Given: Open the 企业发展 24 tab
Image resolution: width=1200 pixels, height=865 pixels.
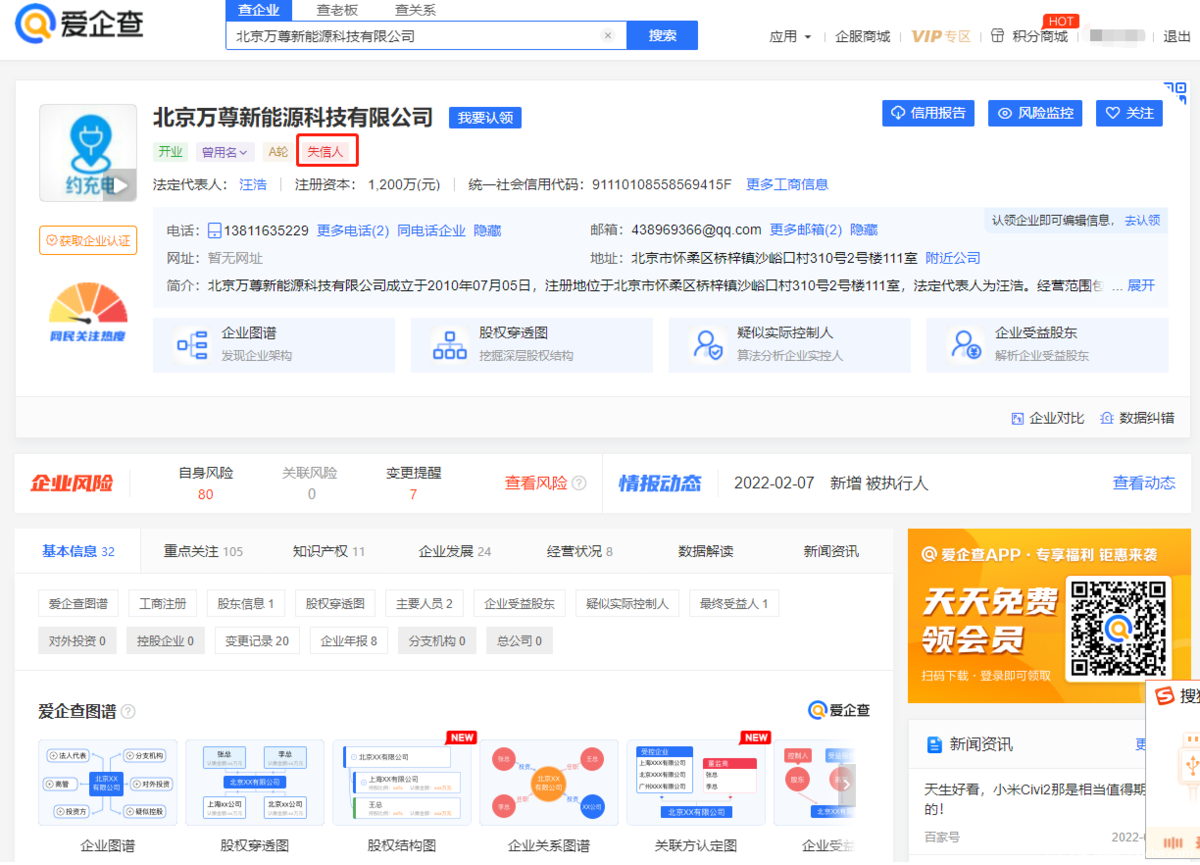Looking at the screenshot, I should 455,551.
